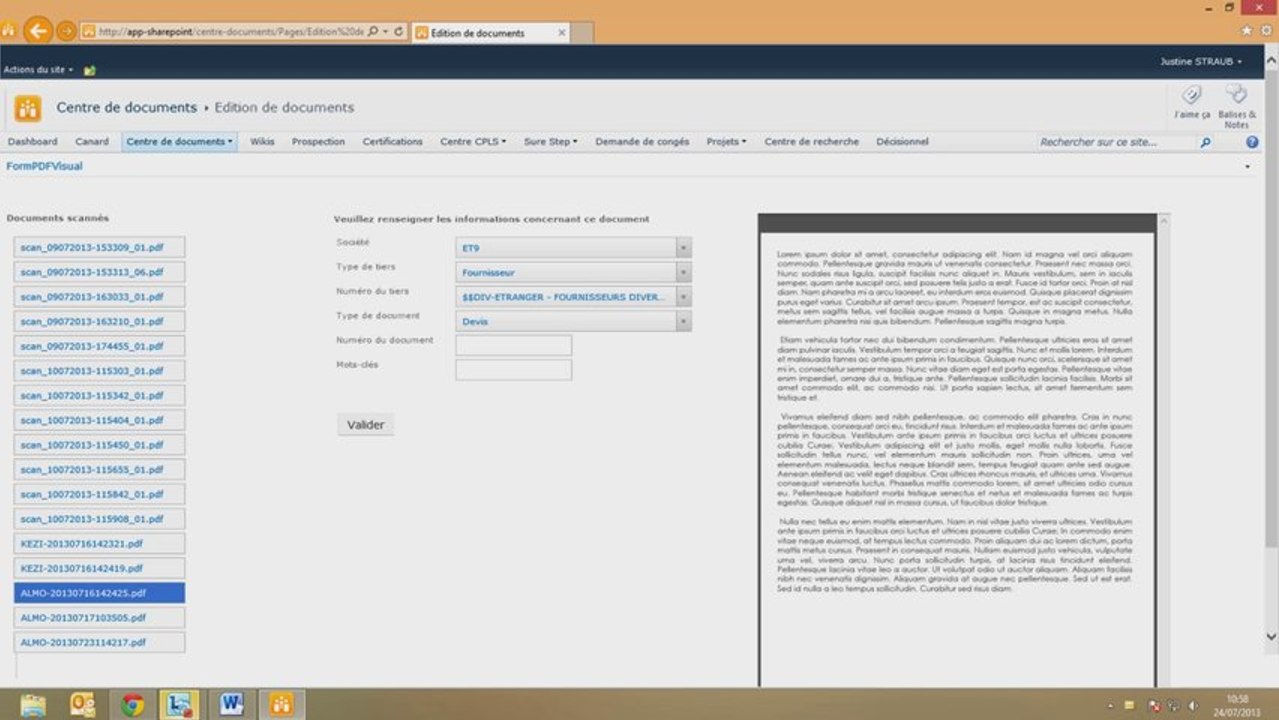
Task: Click the Rechercher sur ce site box
Action: pos(1115,143)
